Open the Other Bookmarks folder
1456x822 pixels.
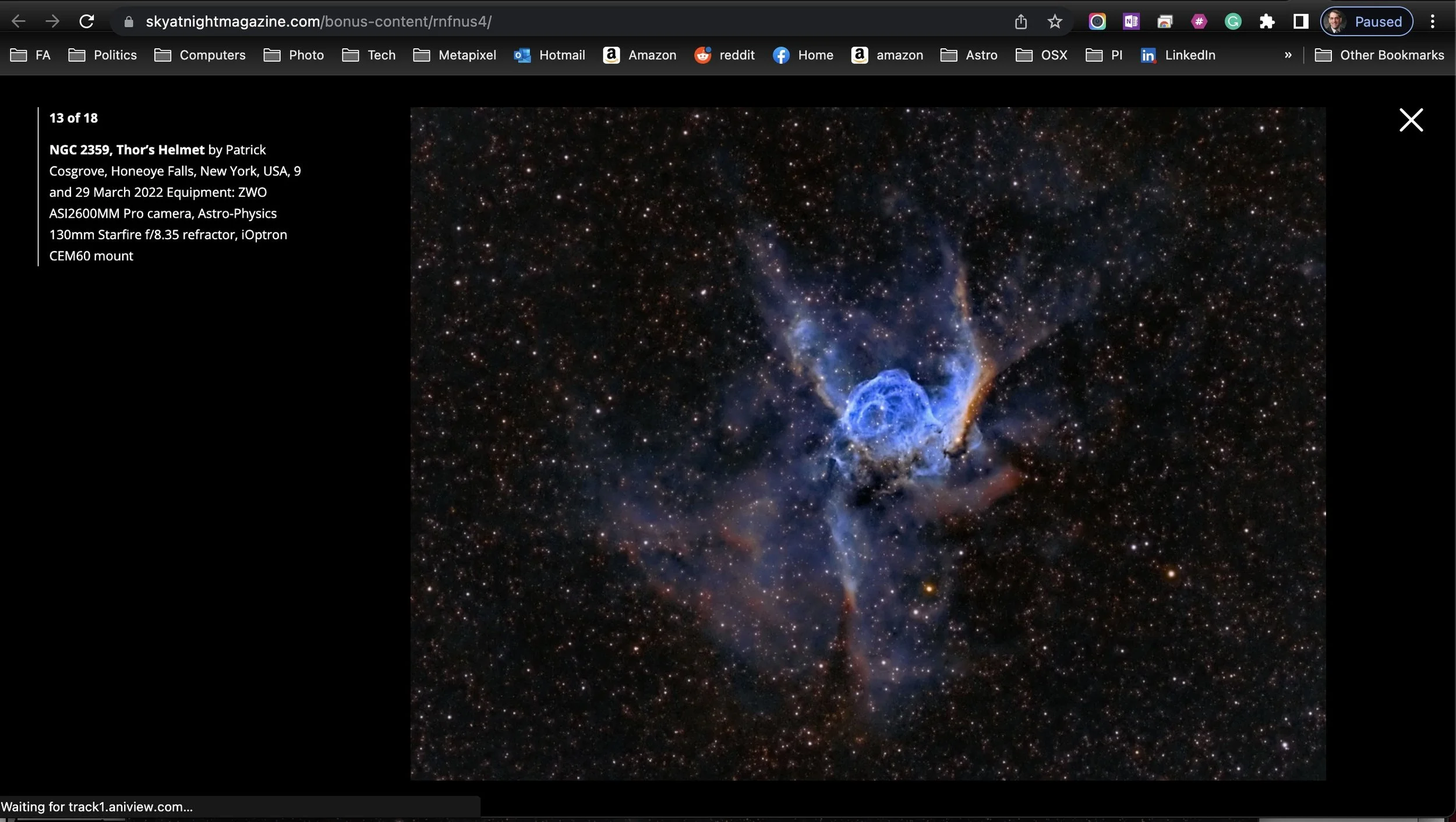[x=1379, y=55]
